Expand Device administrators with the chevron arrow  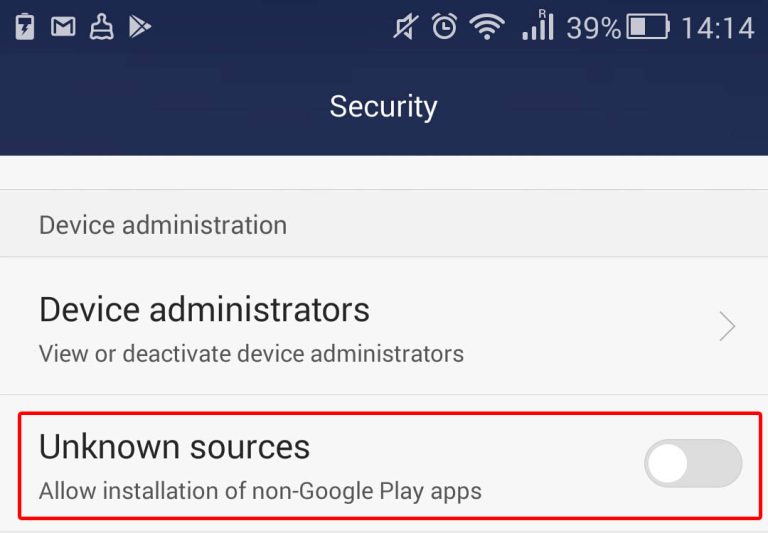coord(727,326)
